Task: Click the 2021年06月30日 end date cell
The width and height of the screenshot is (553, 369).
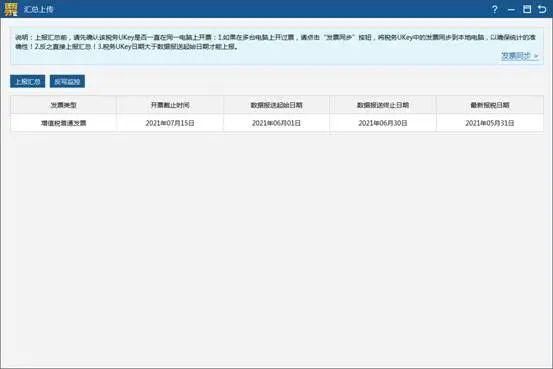Action: [383, 123]
